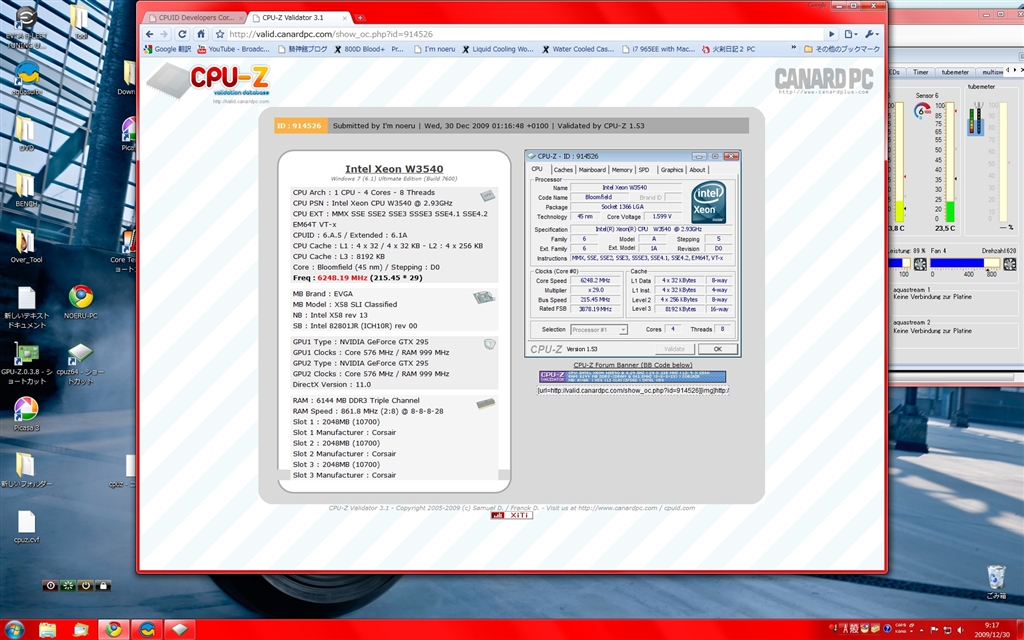This screenshot has height=640, width=1024.
Task: Click Fan 4 blue speed bar
Action: [957, 263]
